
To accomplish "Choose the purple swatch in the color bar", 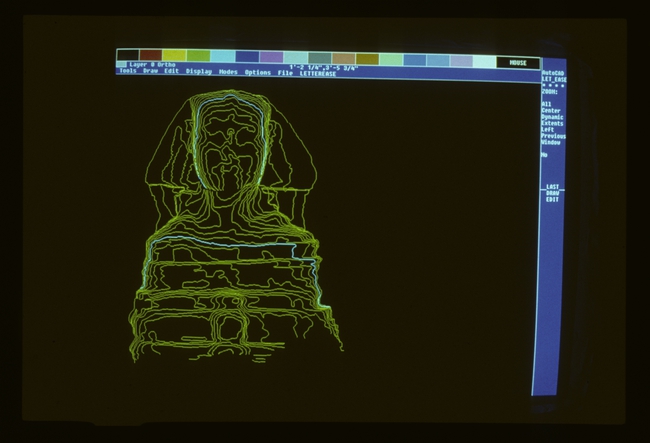I will (x=271, y=57).
